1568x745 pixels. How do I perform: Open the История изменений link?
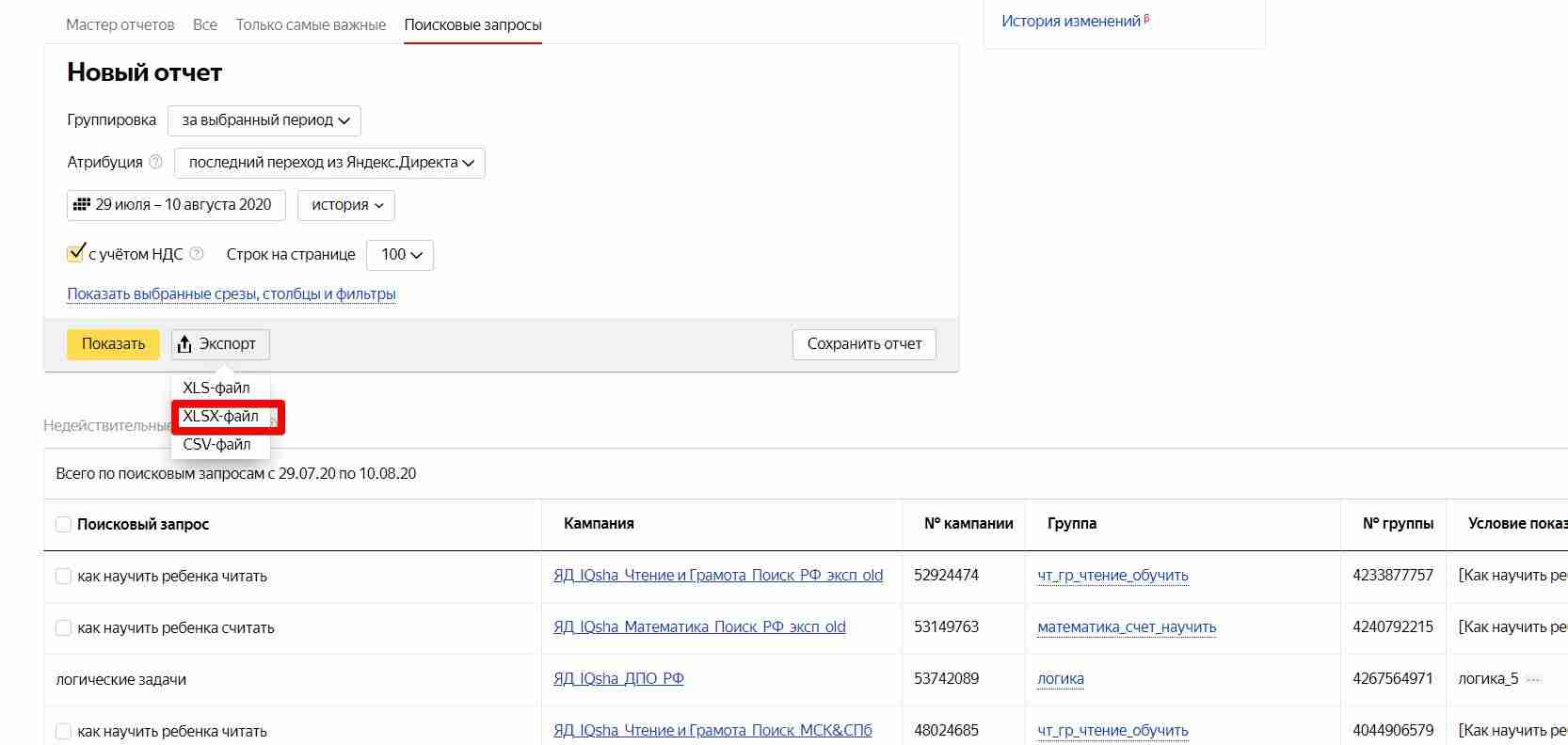point(1070,21)
